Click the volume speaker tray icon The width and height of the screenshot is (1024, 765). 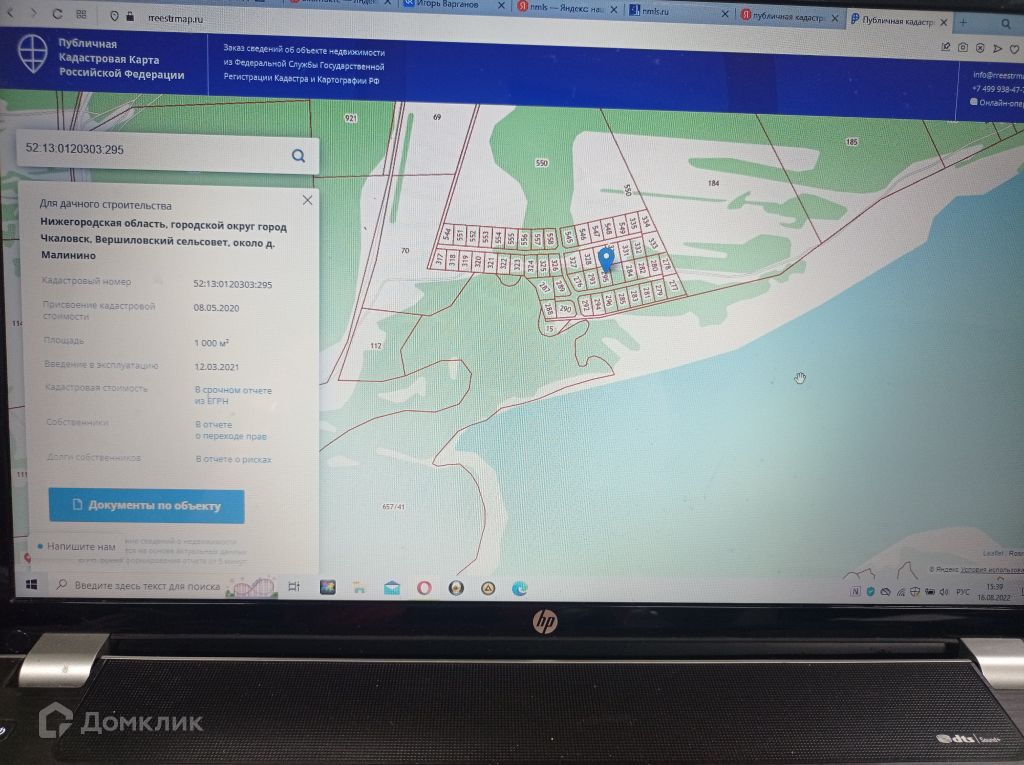click(943, 592)
